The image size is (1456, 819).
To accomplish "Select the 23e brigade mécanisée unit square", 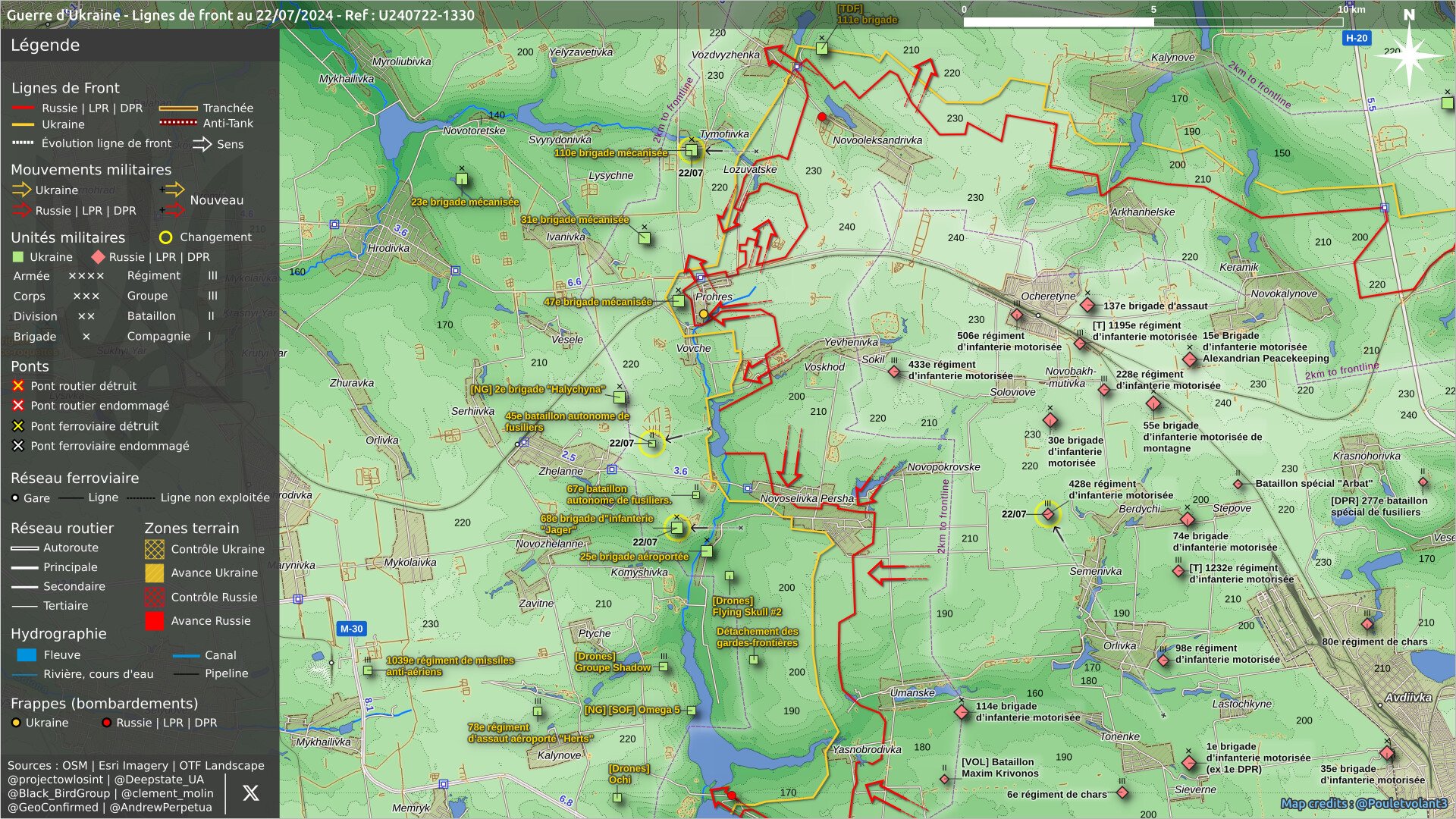I will click(x=462, y=180).
